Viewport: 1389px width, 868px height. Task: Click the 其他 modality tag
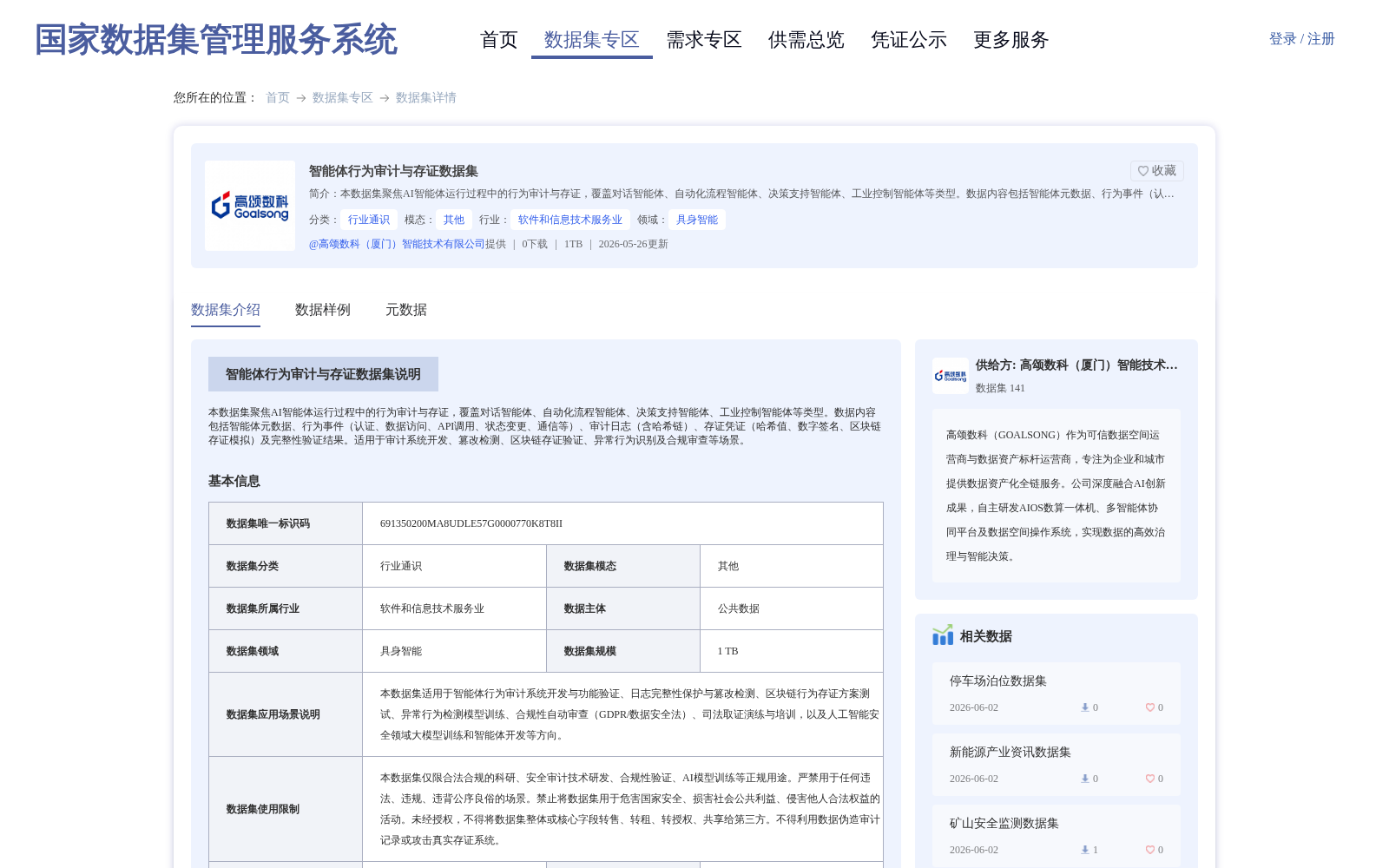(454, 220)
